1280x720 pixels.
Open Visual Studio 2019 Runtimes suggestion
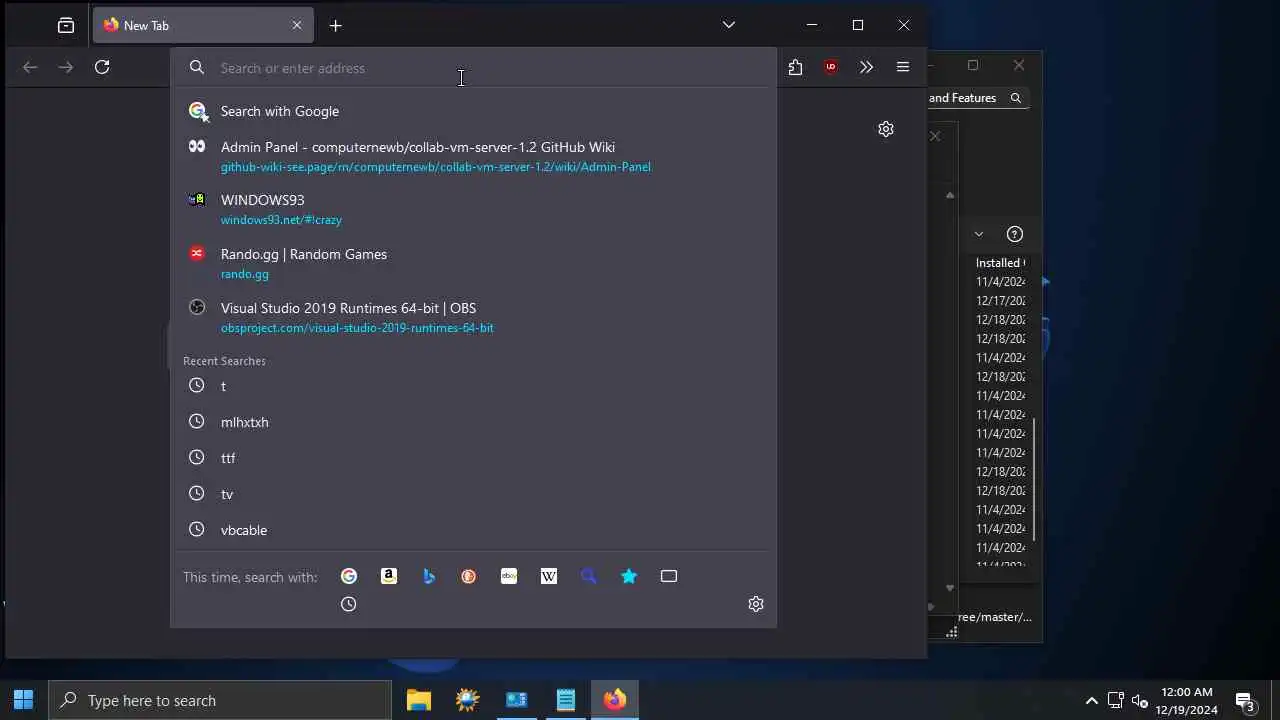[x=473, y=317]
